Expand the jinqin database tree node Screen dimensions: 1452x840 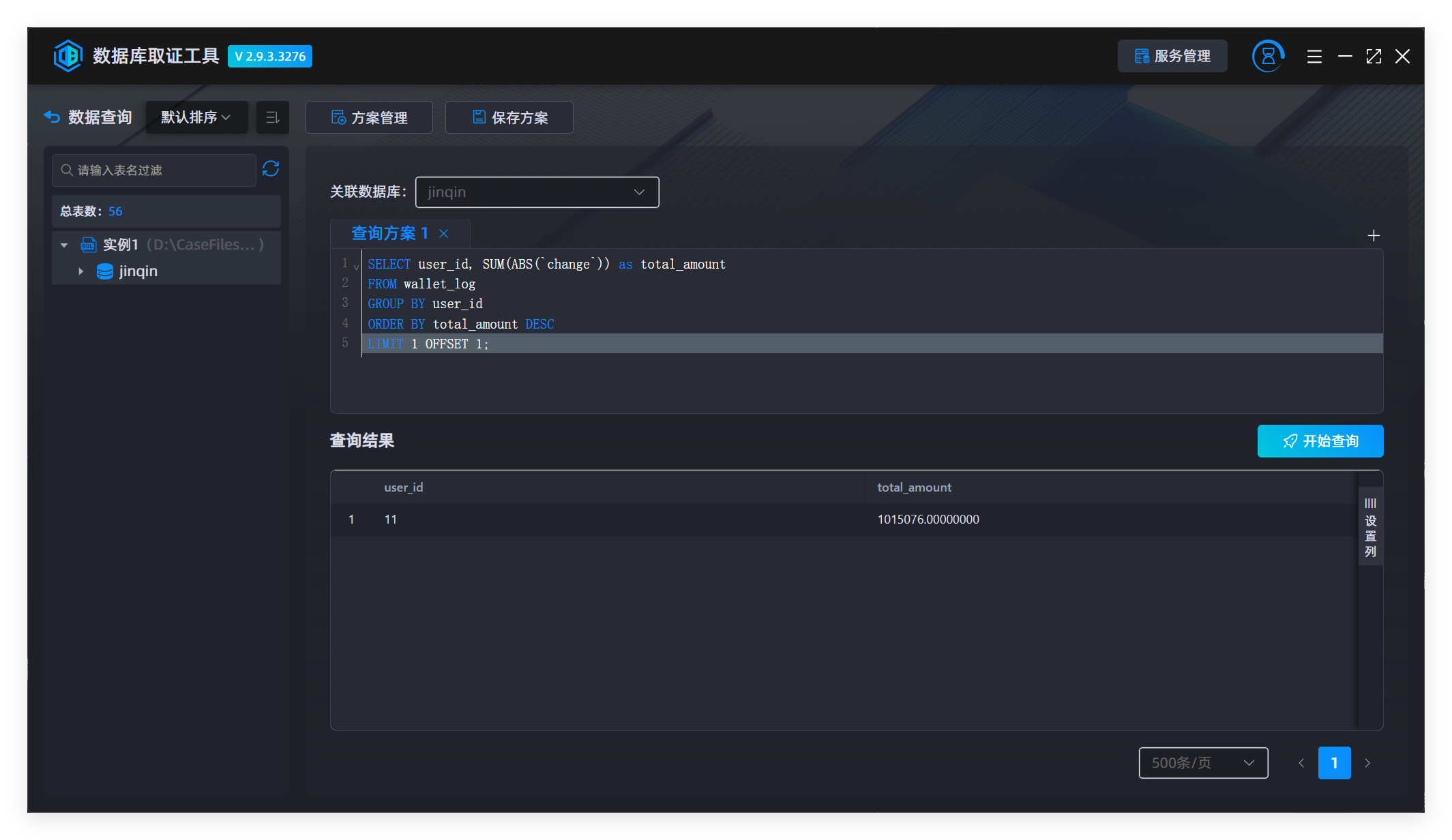point(81,271)
